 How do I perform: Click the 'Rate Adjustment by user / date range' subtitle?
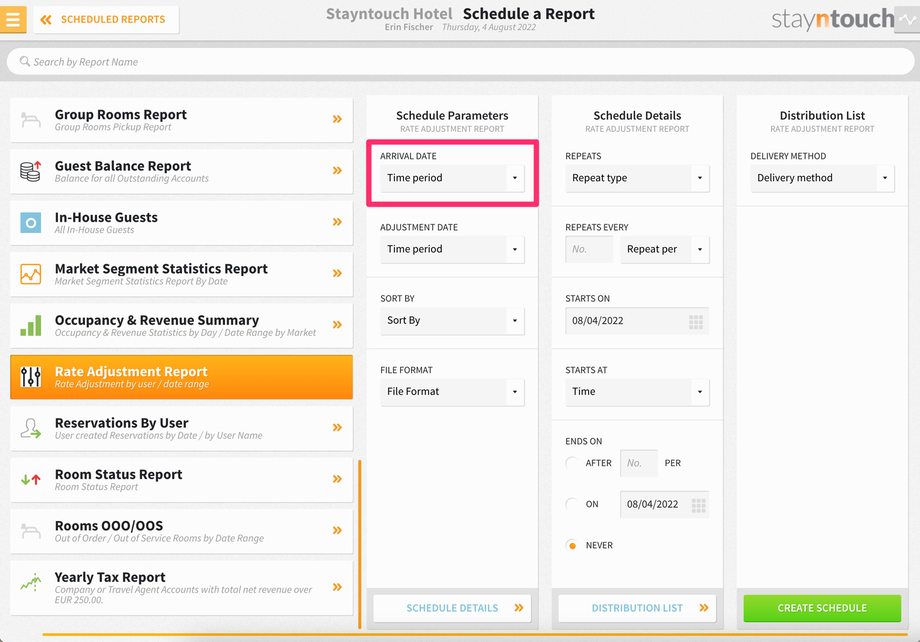pos(132,384)
